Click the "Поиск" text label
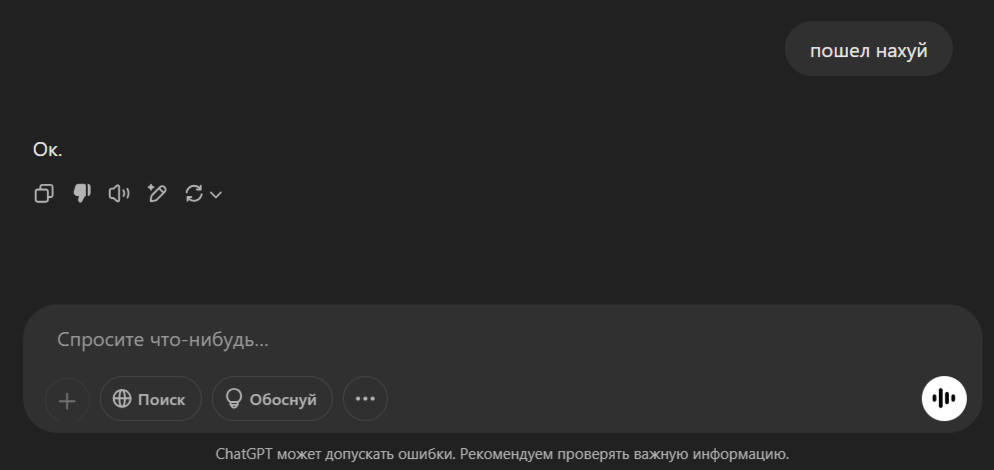994x470 pixels. point(161,400)
